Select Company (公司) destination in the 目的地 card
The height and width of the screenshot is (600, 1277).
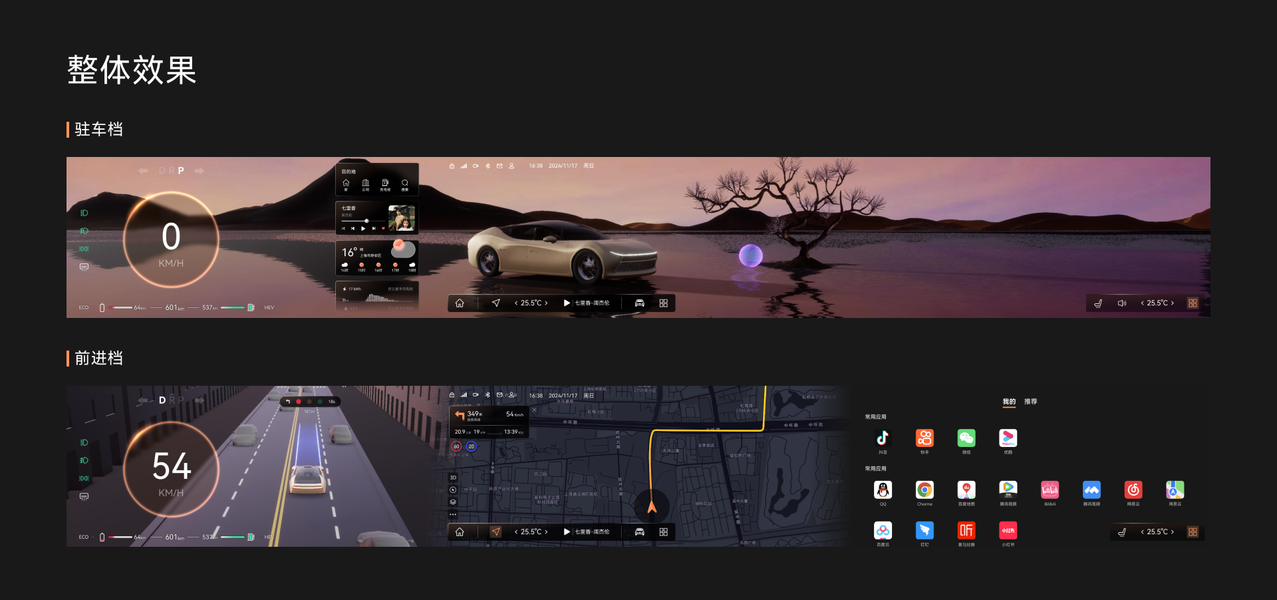[366, 185]
